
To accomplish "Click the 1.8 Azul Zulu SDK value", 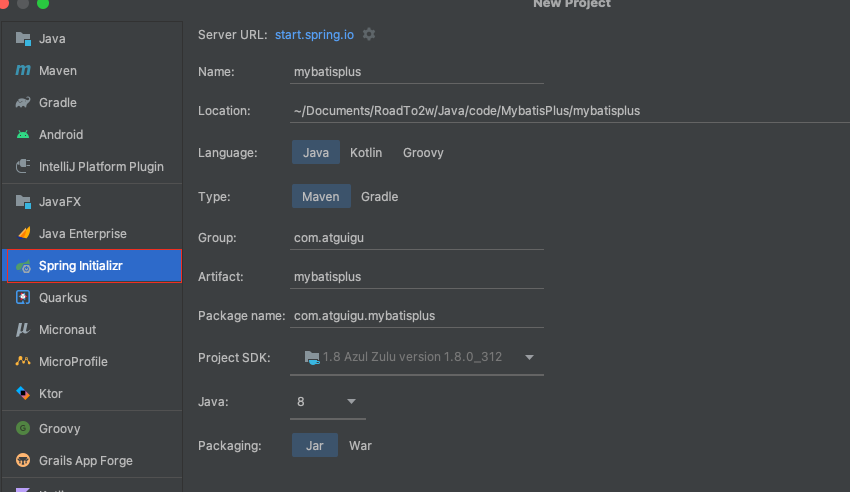I will point(413,357).
